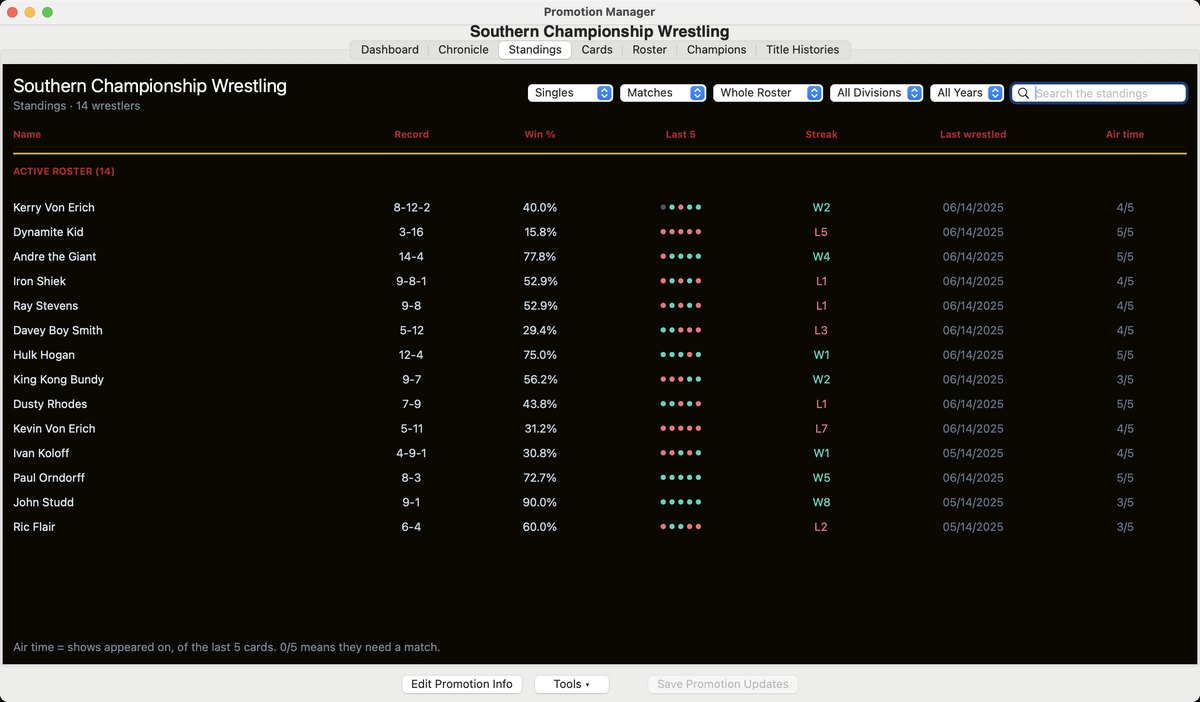The height and width of the screenshot is (702, 1200).
Task: Click the Save Promotion Updates button
Action: click(723, 684)
